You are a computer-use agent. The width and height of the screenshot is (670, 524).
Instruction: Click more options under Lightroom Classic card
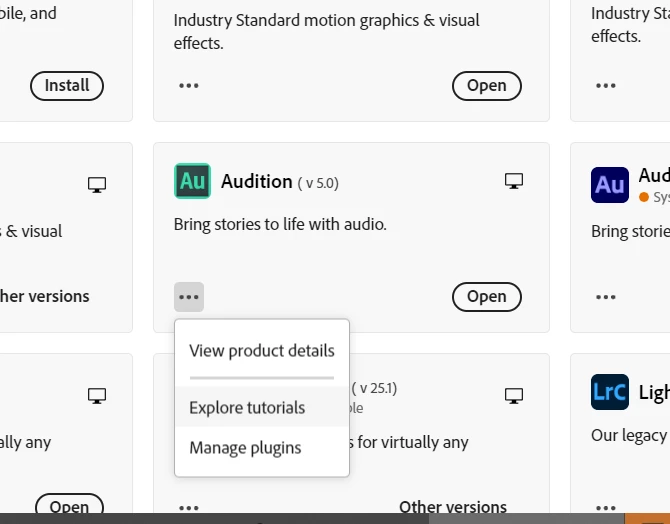click(606, 508)
